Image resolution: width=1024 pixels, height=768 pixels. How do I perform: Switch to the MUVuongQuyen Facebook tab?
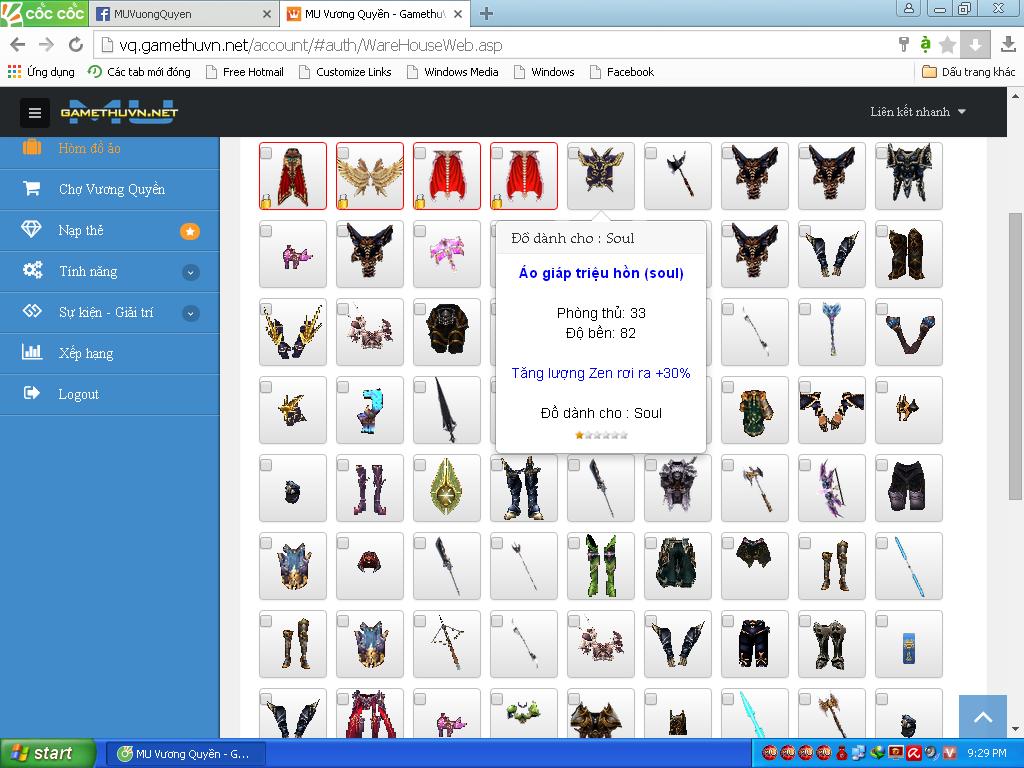pyautogui.click(x=180, y=14)
